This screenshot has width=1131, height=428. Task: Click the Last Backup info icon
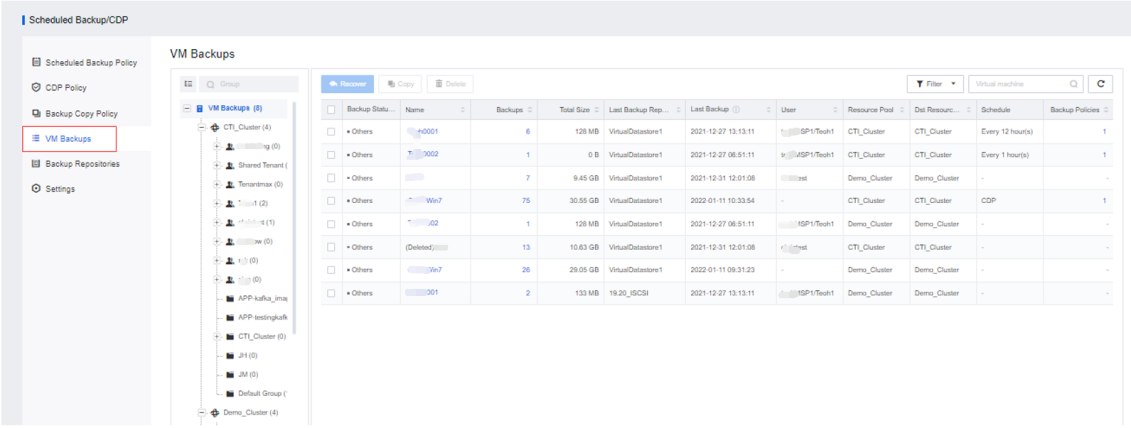(x=736, y=110)
